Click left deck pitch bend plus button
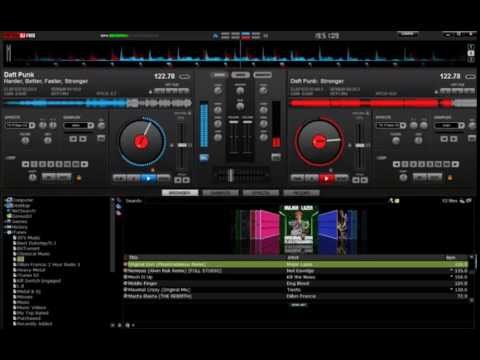This screenshot has width=480, height=360. coord(186,180)
